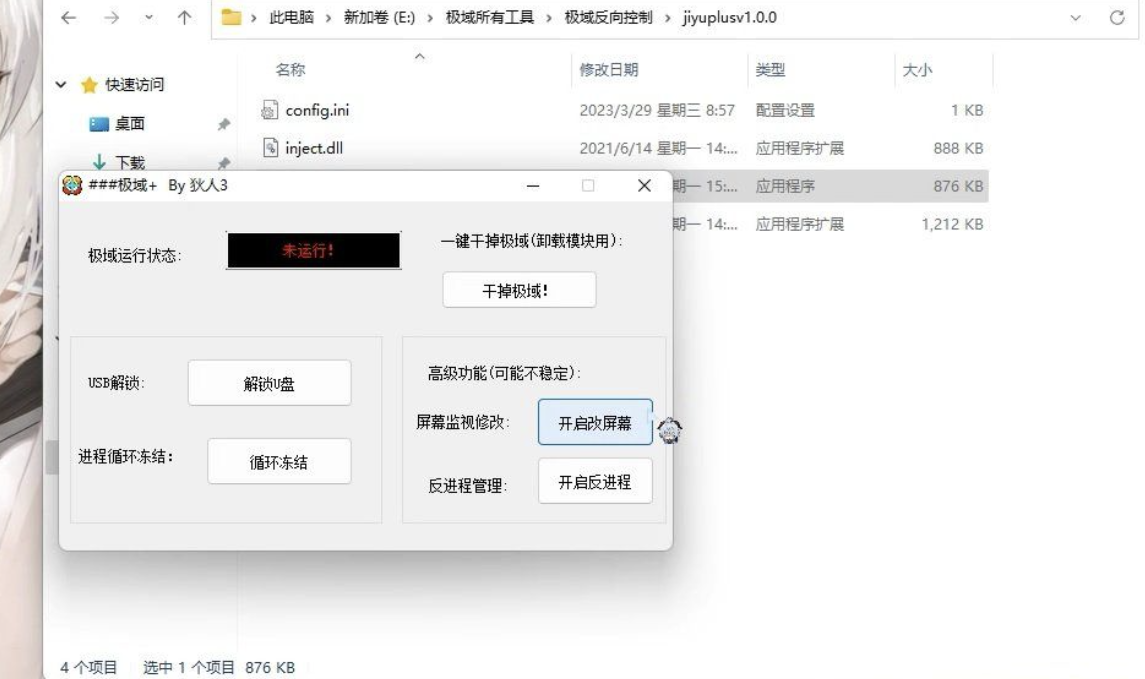Activate 循环冻结 process loop freeze
Screen dimensions: 1145x679
[278, 461]
